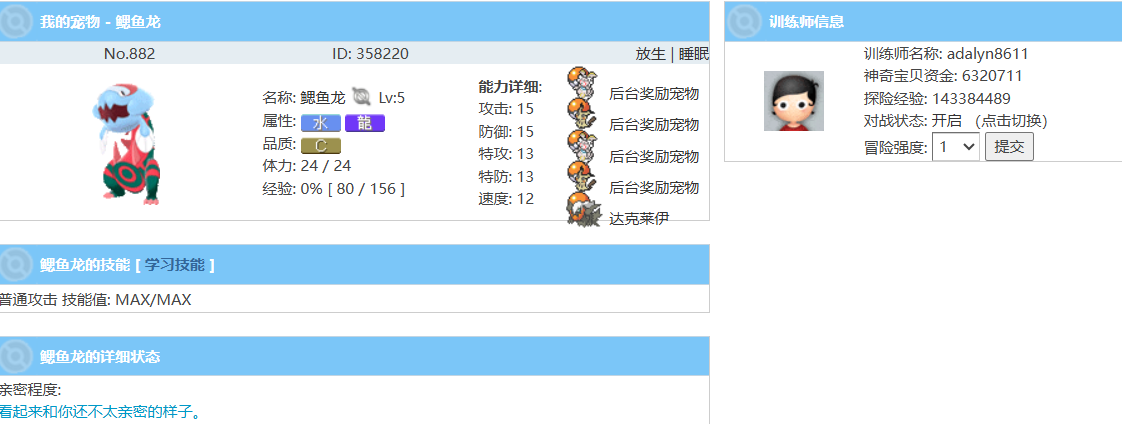Image resolution: width=1122 pixels, height=424 pixels.
Task: Select the fourth 后台奖励宠物 party icon
Action: coord(582,179)
